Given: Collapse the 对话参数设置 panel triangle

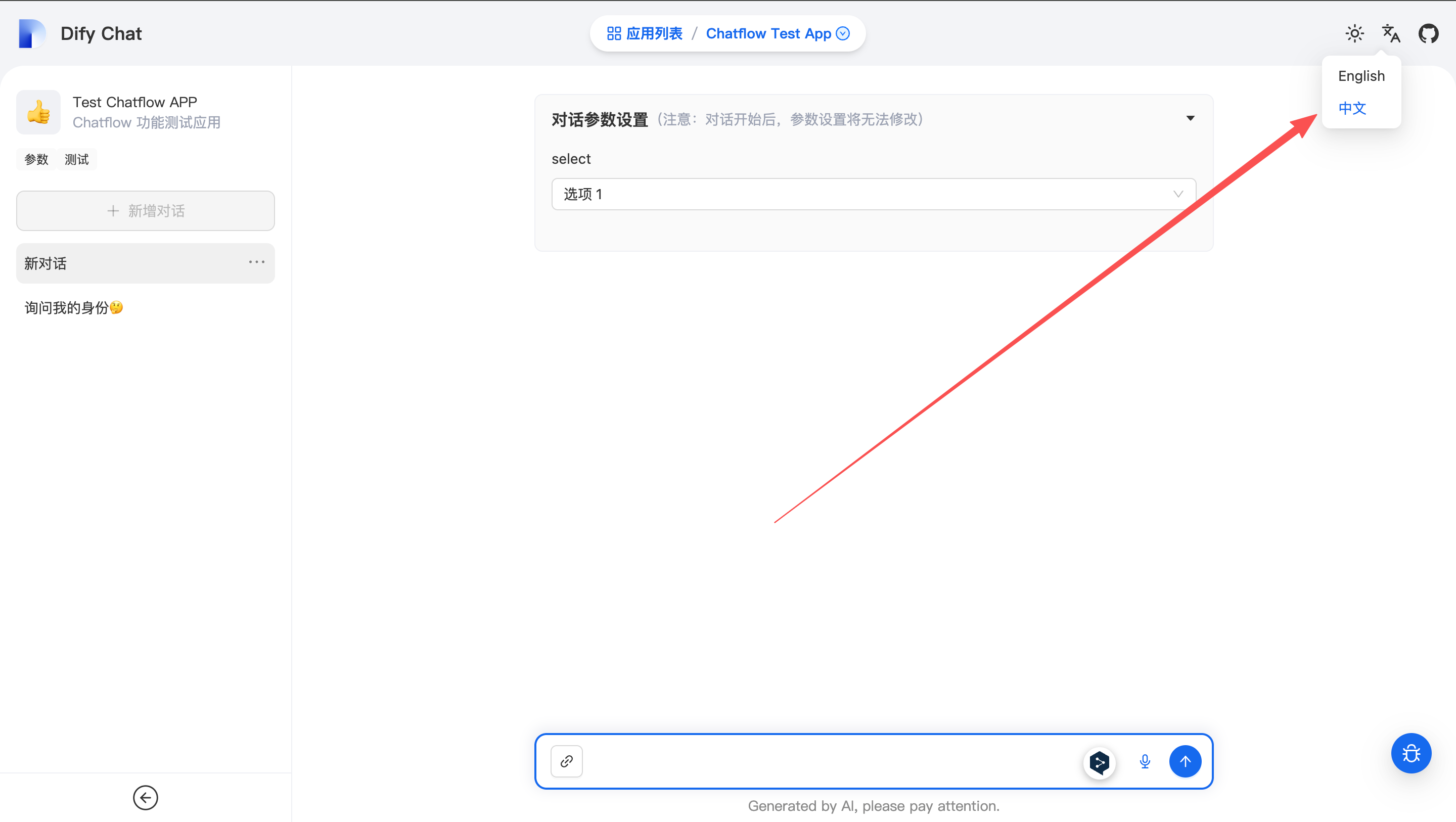Looking at the screenshot, I should pyautogui.click(x=1190, y=118).
